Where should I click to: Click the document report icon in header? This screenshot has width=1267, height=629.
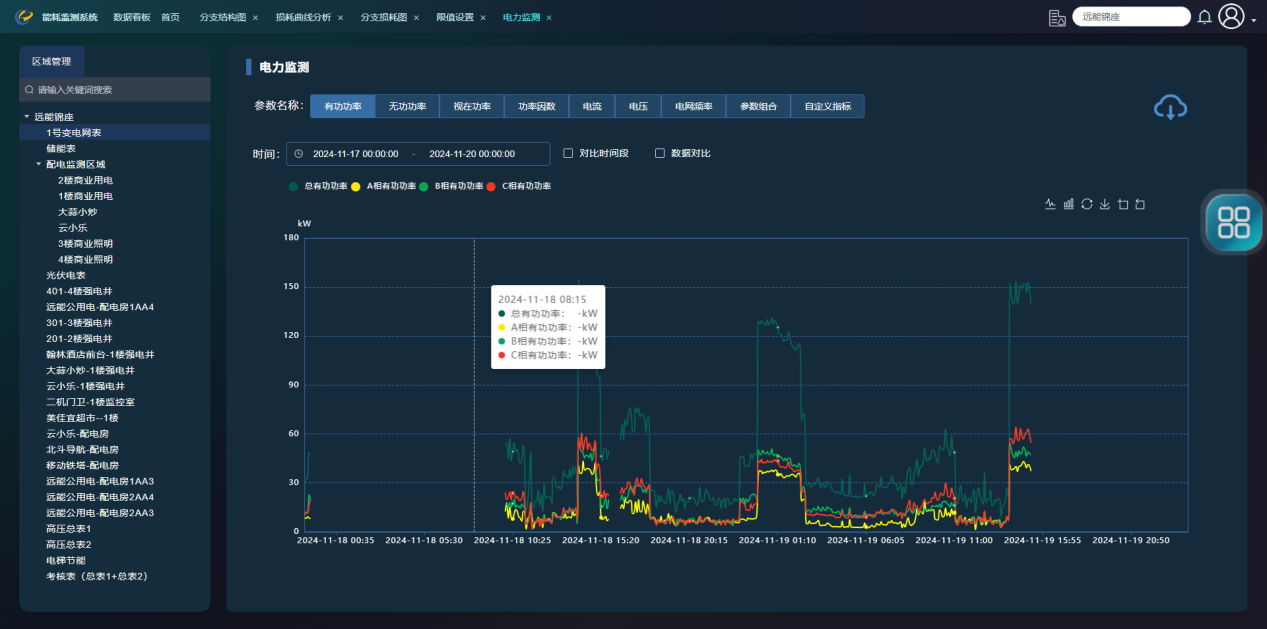pyautogui.click(x=1057, y=17)
